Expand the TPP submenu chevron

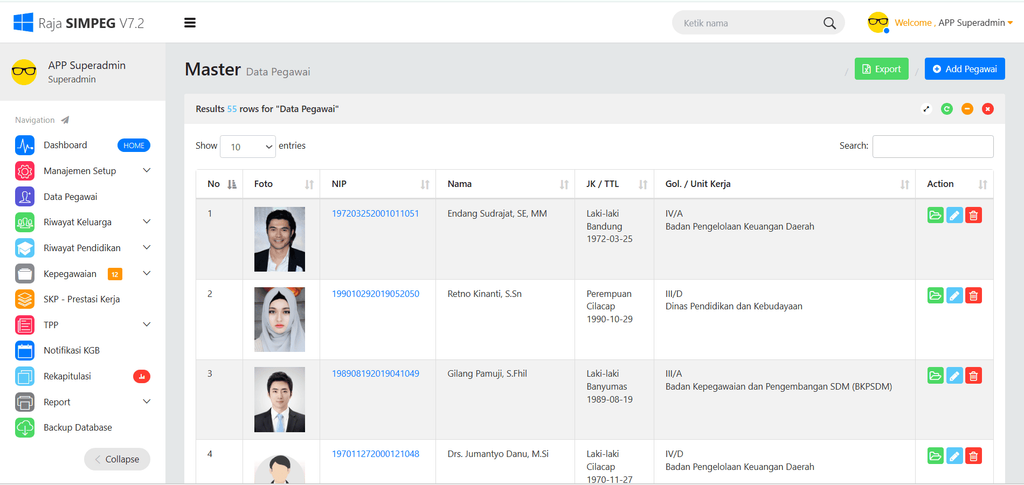pyautogui.click(x=147, y=324)
